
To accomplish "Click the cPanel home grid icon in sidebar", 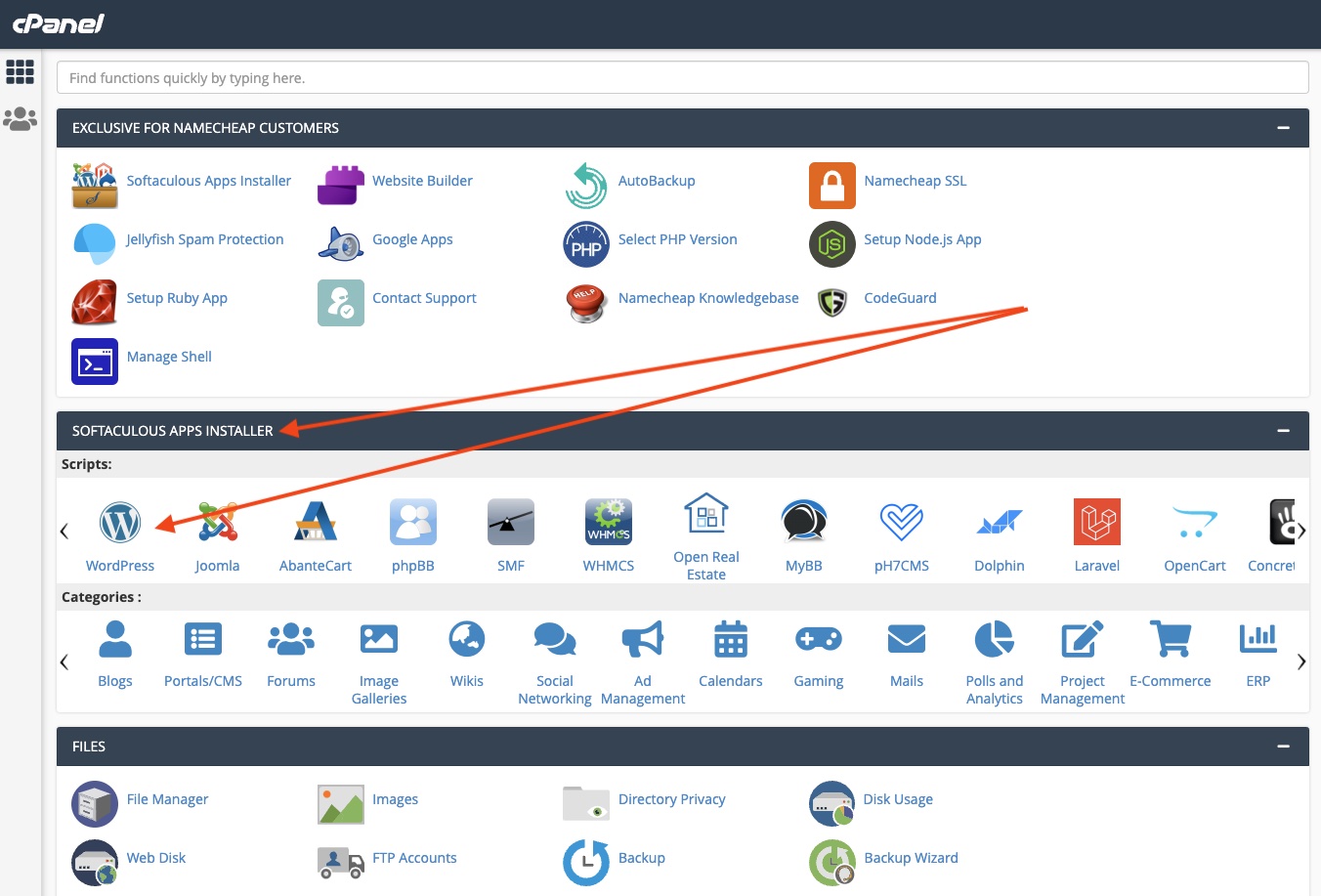I will pyautogui.click(x=21, y=71).
